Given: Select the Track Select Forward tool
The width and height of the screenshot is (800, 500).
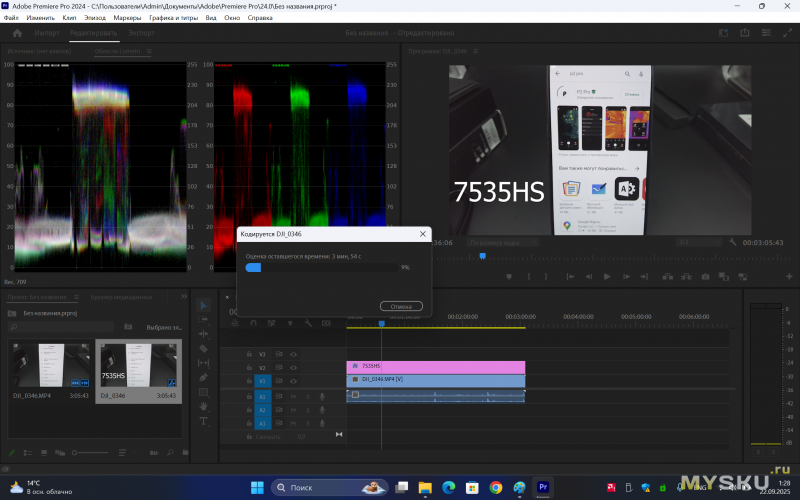Looking at the screenshot, I should [204, 319].
